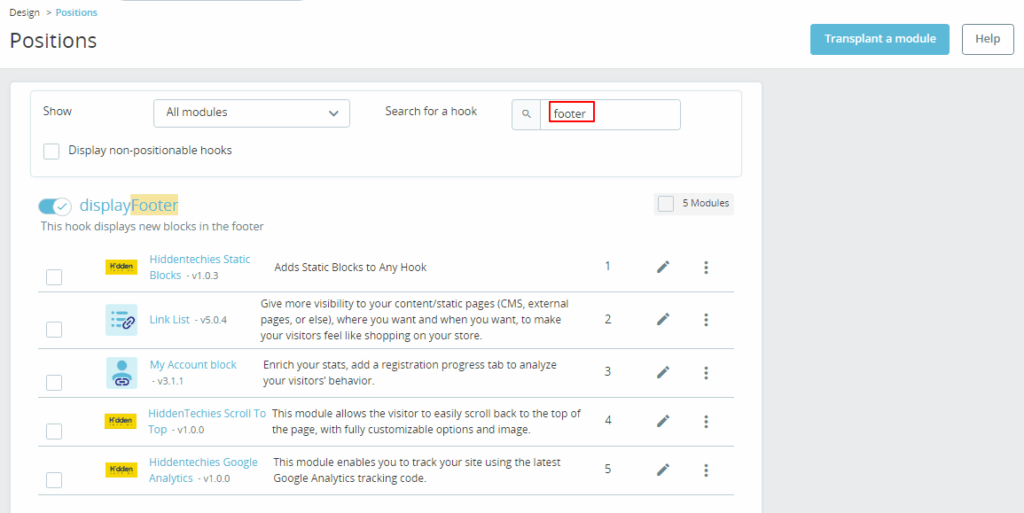Click the search magnifier icon beside hook field
The height and width of the screenshot is (513, 1024).
(x=526, y=114)
